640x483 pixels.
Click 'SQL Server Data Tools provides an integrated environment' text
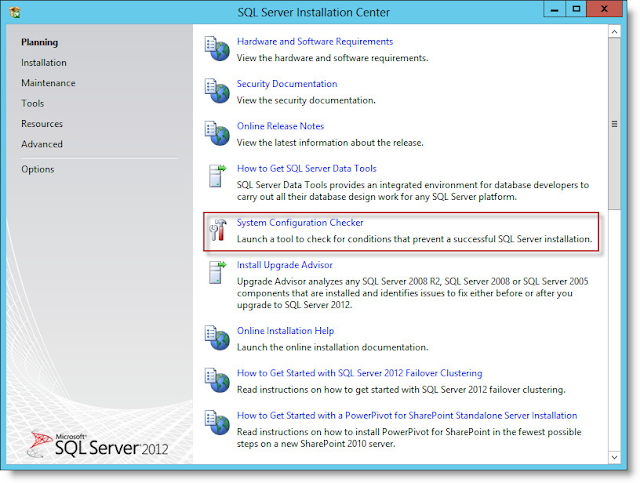click(x=413, y=191)
